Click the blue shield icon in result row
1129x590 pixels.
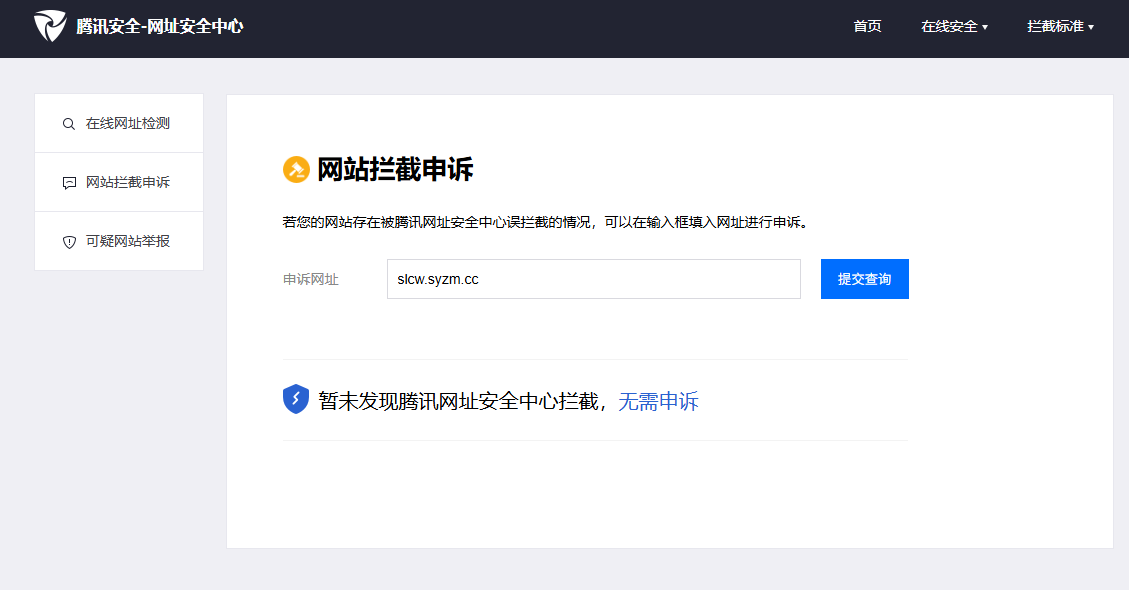pos(296,399)
